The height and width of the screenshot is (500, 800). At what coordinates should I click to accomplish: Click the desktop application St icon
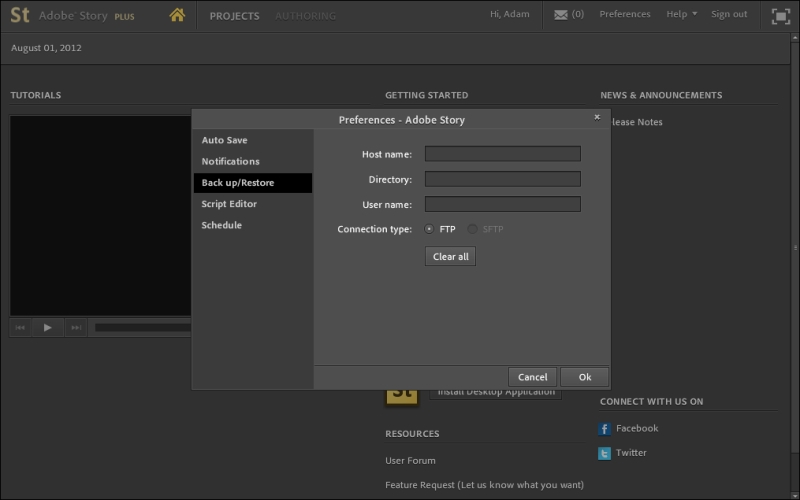[x=402, y=397]
